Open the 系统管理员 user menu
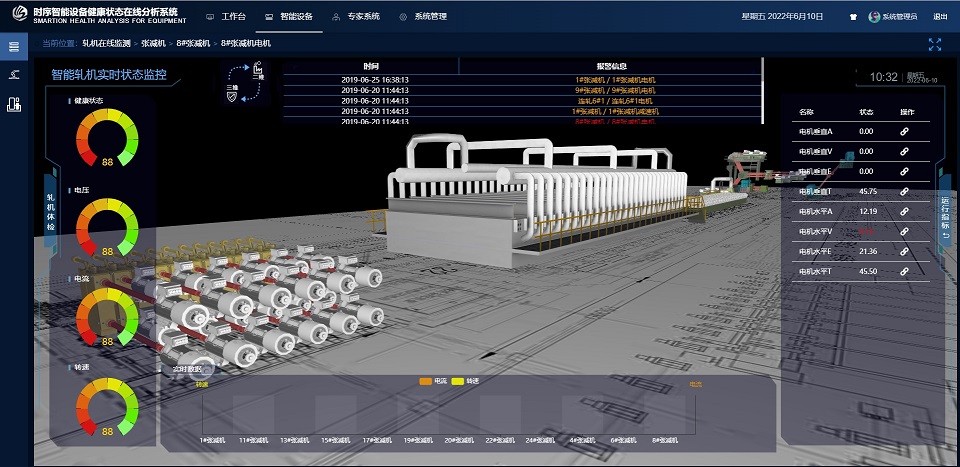 pos(893,17)
